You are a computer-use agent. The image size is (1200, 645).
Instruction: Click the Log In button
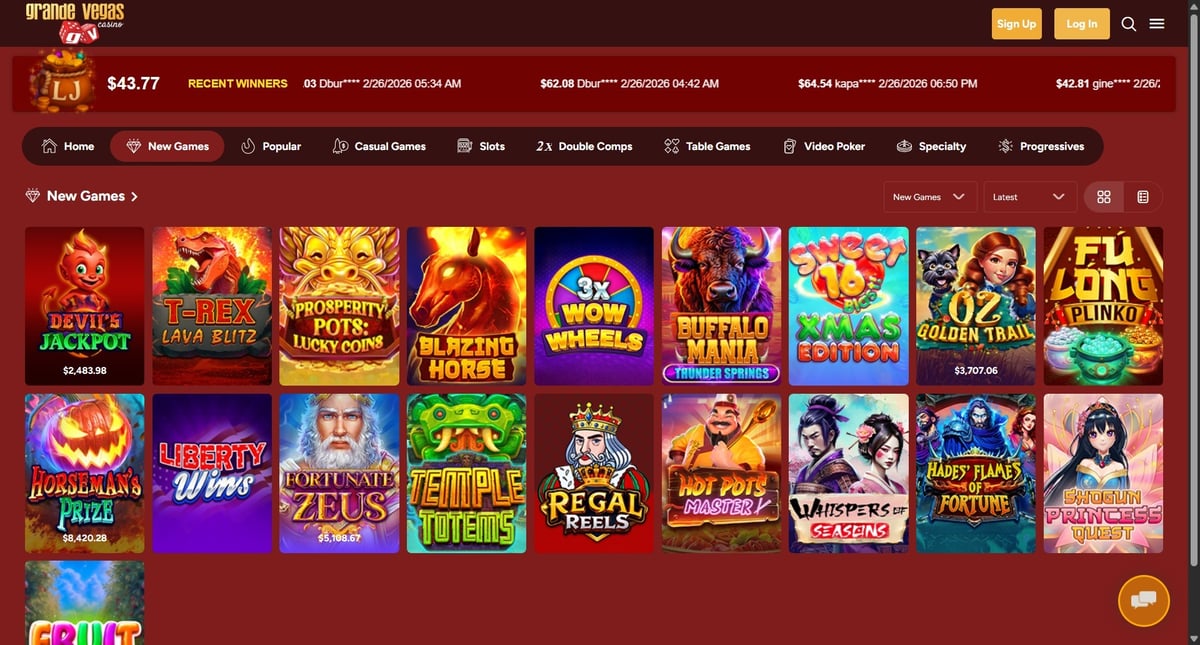pos(1082,24)
